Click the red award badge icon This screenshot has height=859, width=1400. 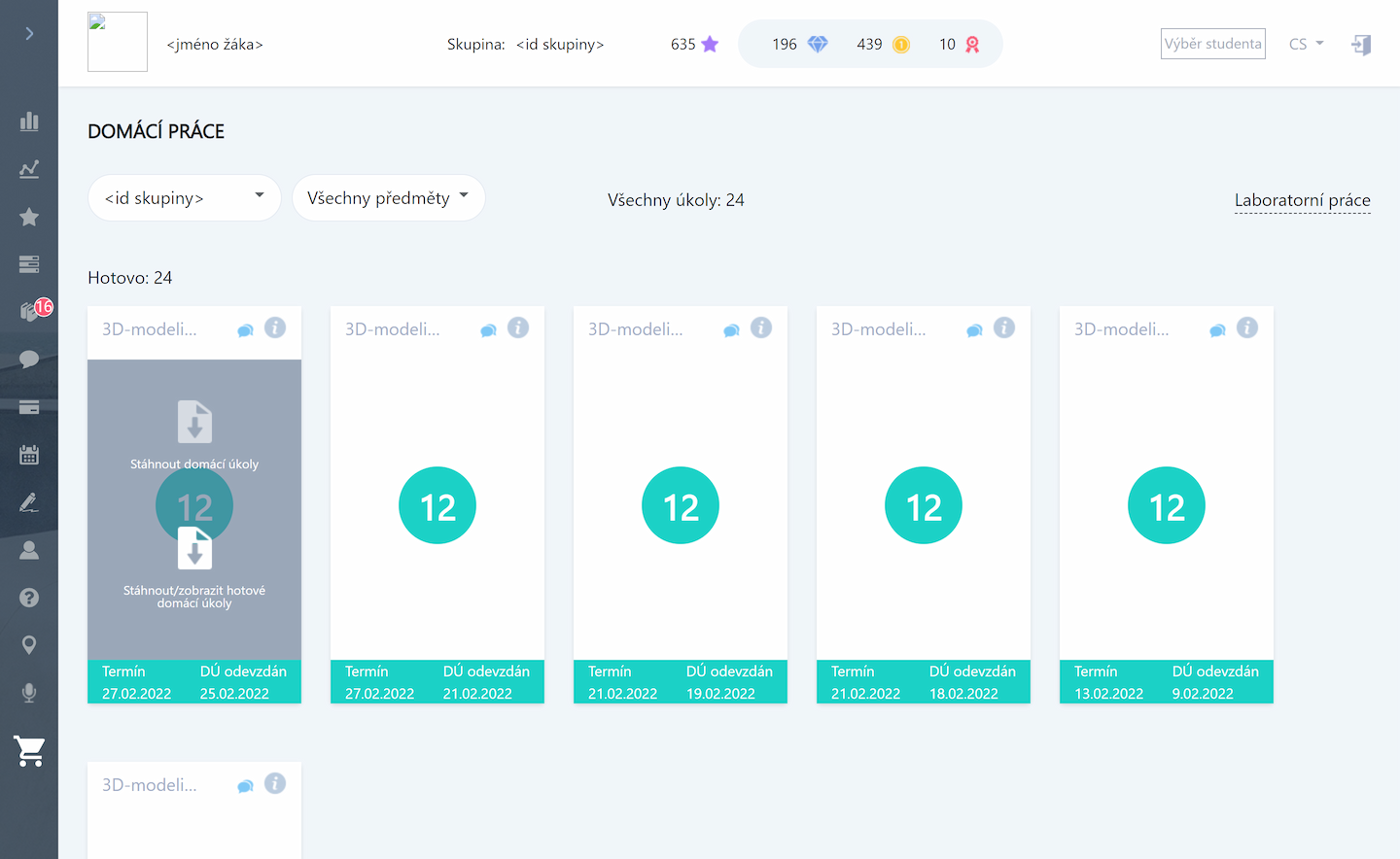pyautogui.click(x=972, y=45)
